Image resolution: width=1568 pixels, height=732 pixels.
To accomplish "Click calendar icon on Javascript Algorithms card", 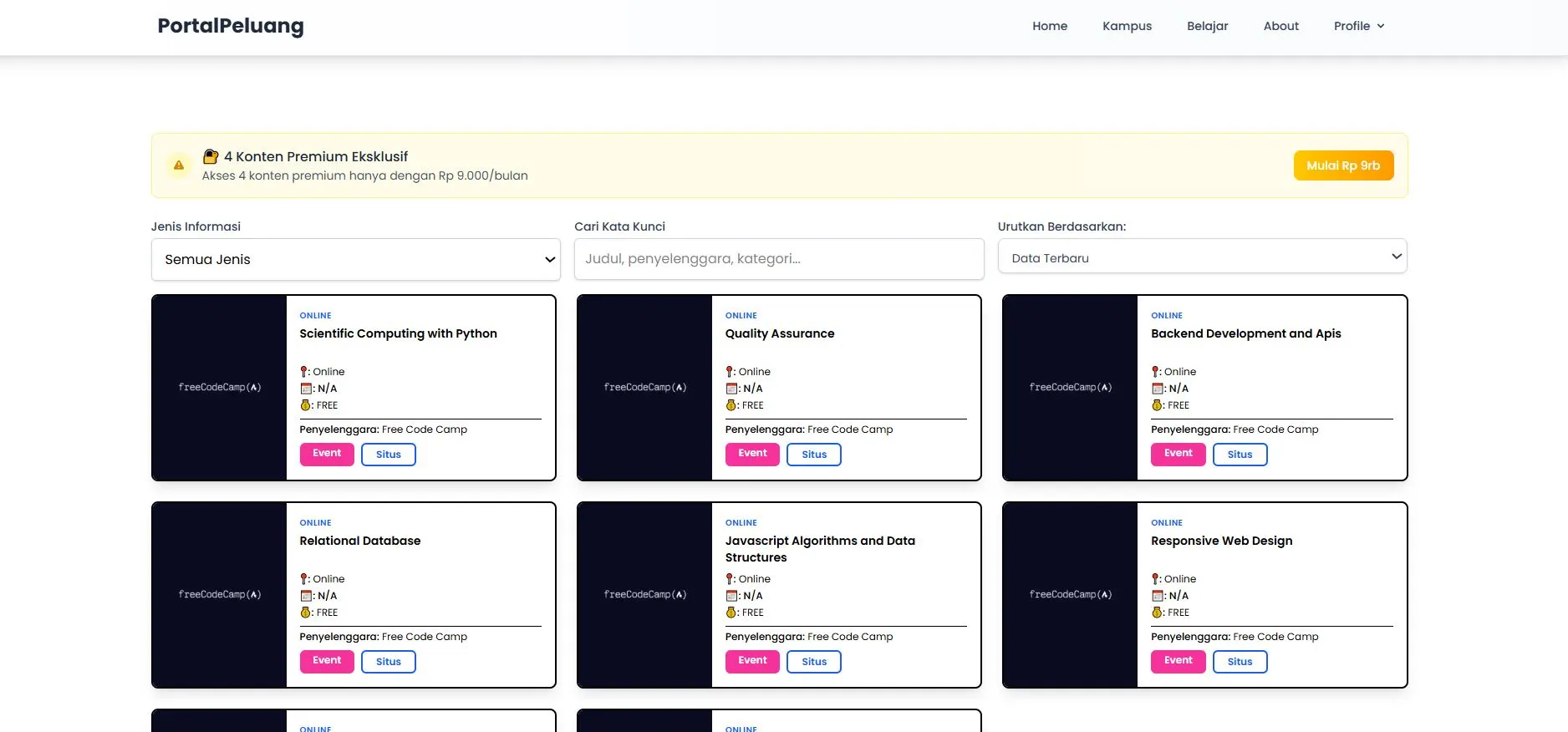I will click(x=731, y=596).
